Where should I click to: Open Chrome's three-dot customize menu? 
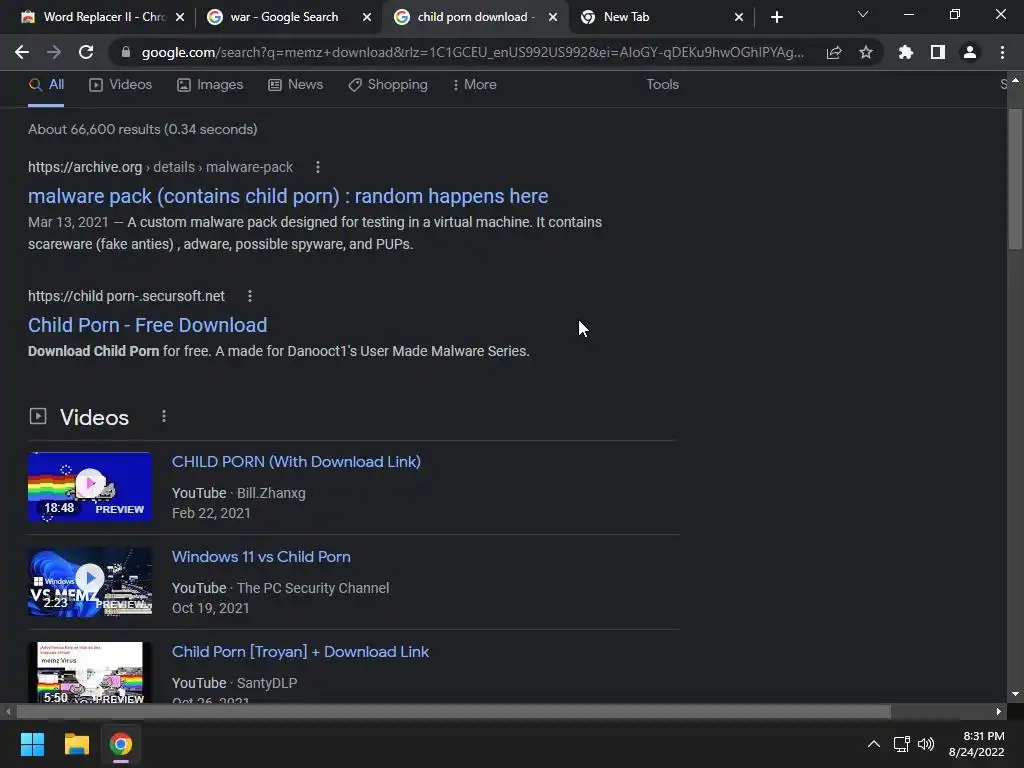[x=1002, y=52]
